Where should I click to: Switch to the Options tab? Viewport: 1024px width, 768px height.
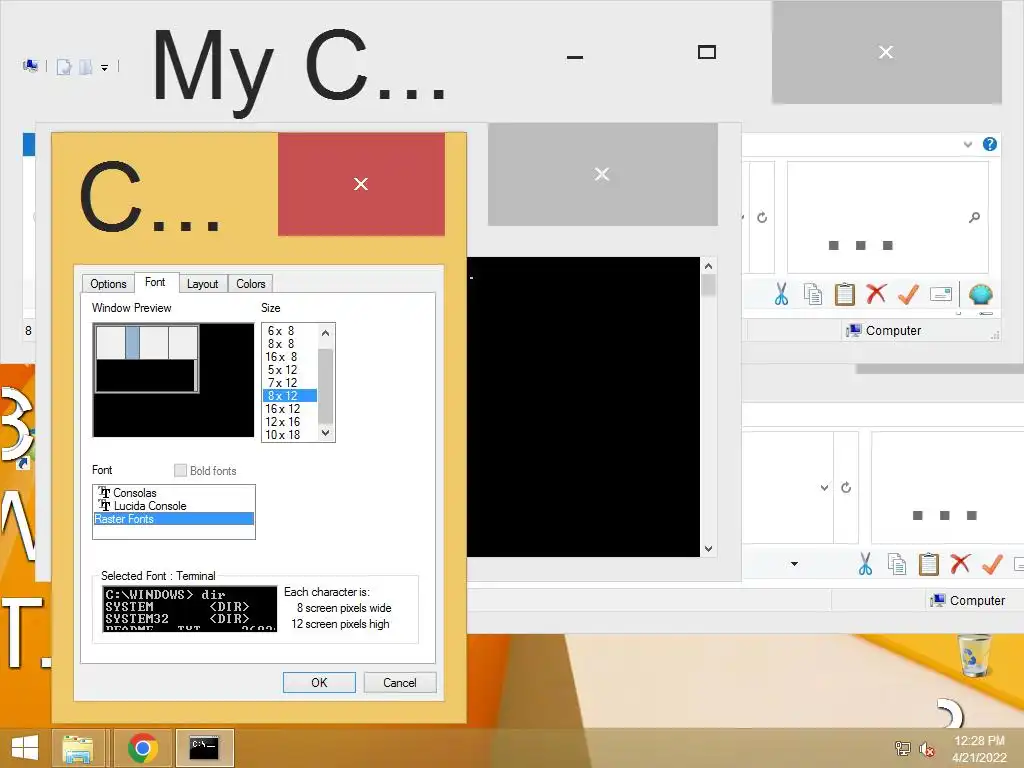[108, 284]
